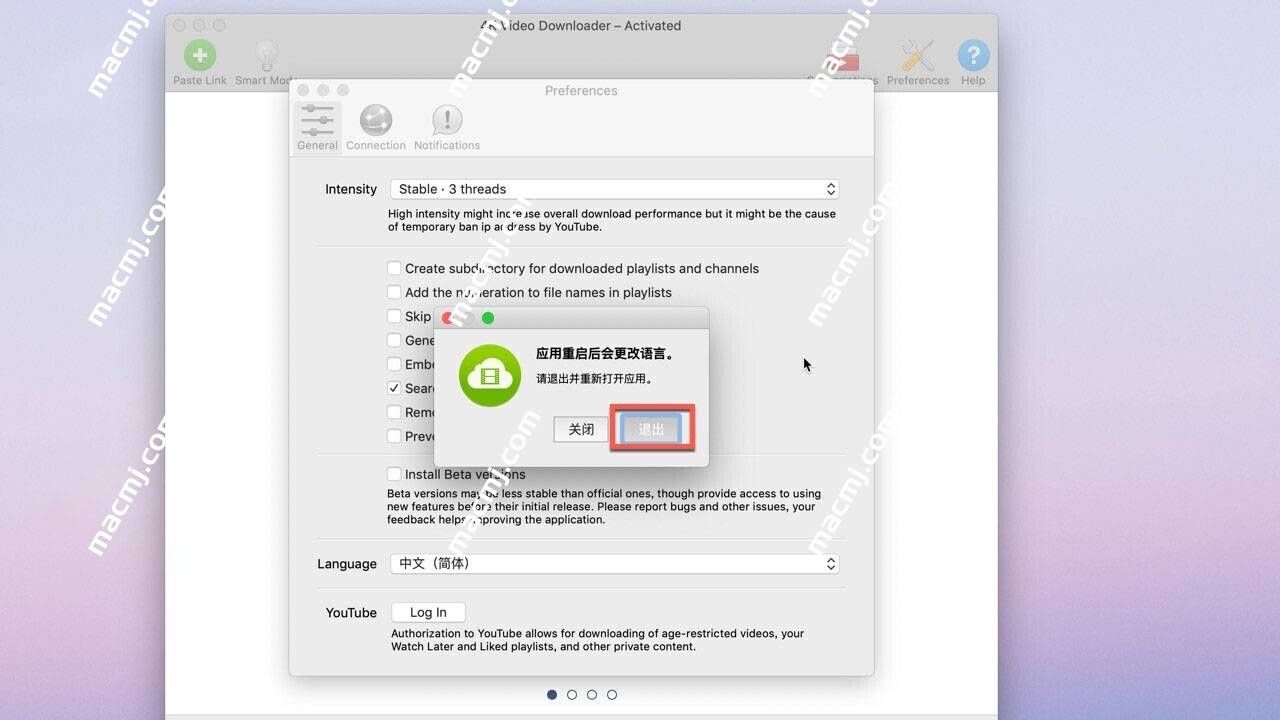Open Smart Mode lightbulb icon
Screen dimensions: 1280x720
(266, 56)
